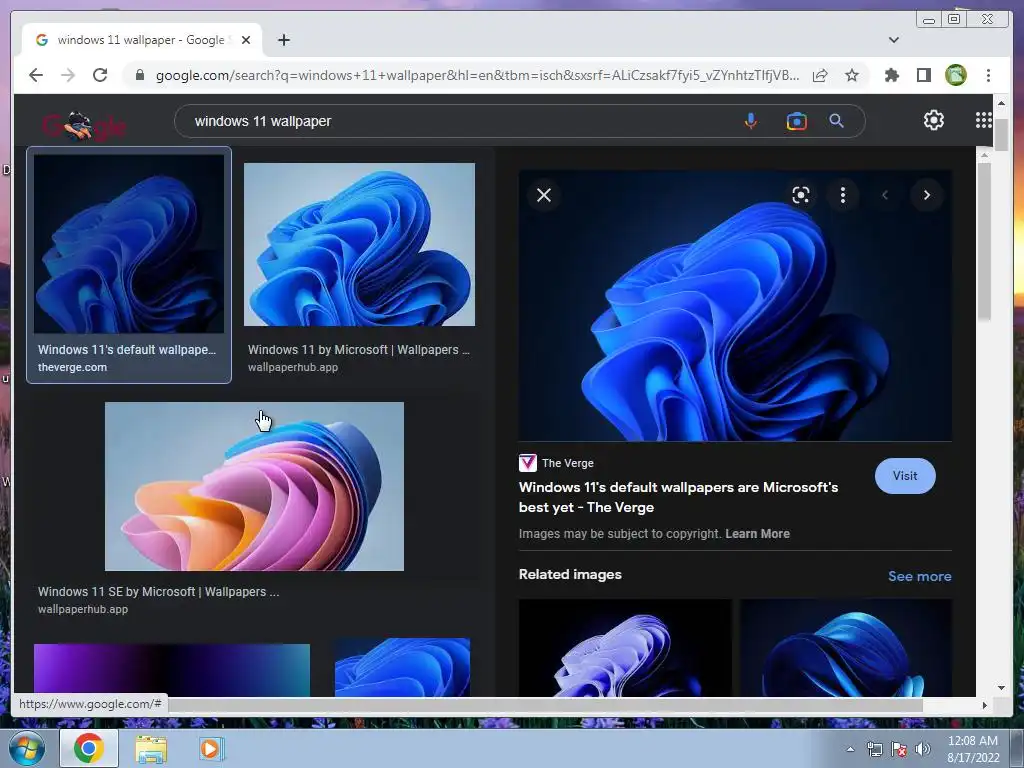Click the address bar URL
Screen dimensions: 1024x768
(x=477, y=75)
